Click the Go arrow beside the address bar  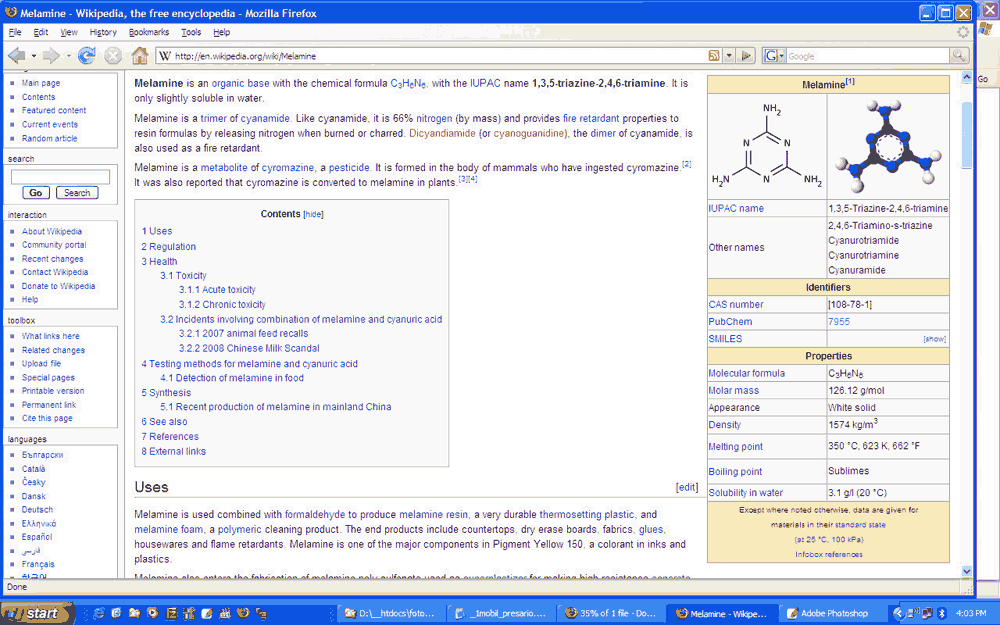tap(746, 56)
